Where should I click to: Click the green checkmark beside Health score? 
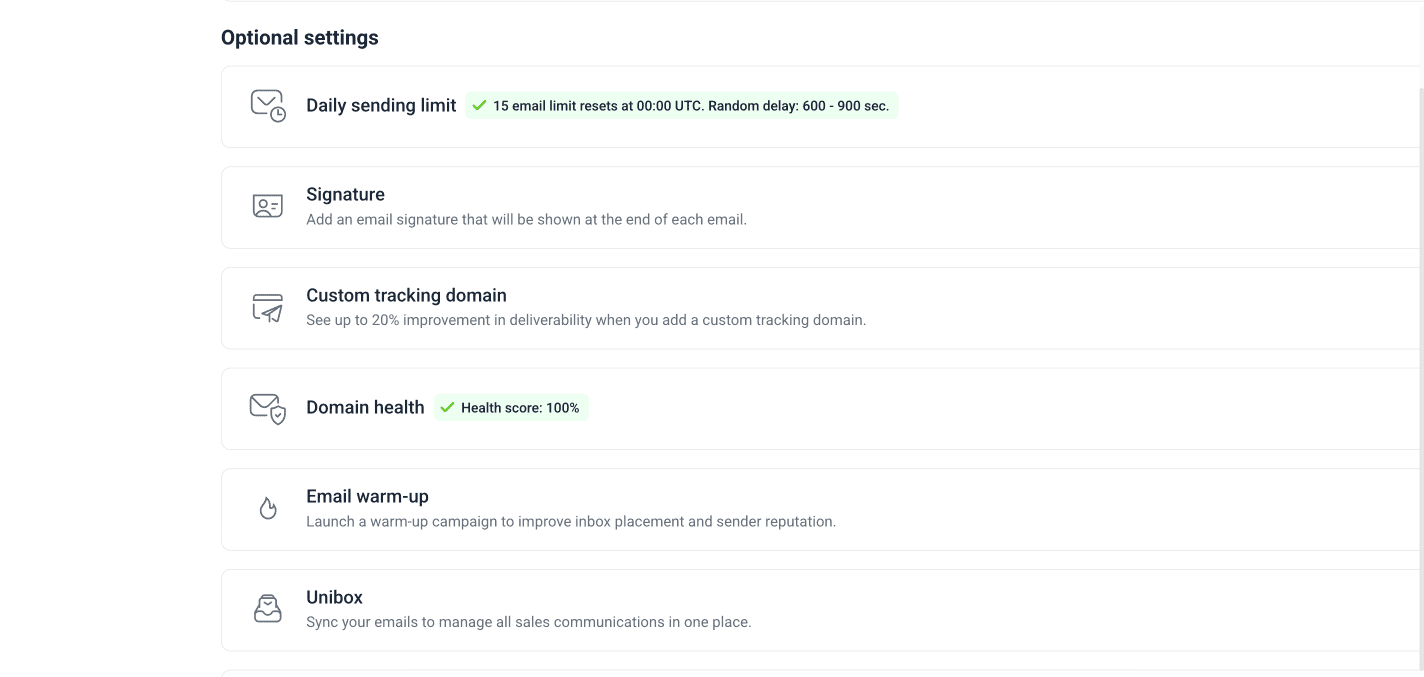pyautogui.click(x=447, y=408)
